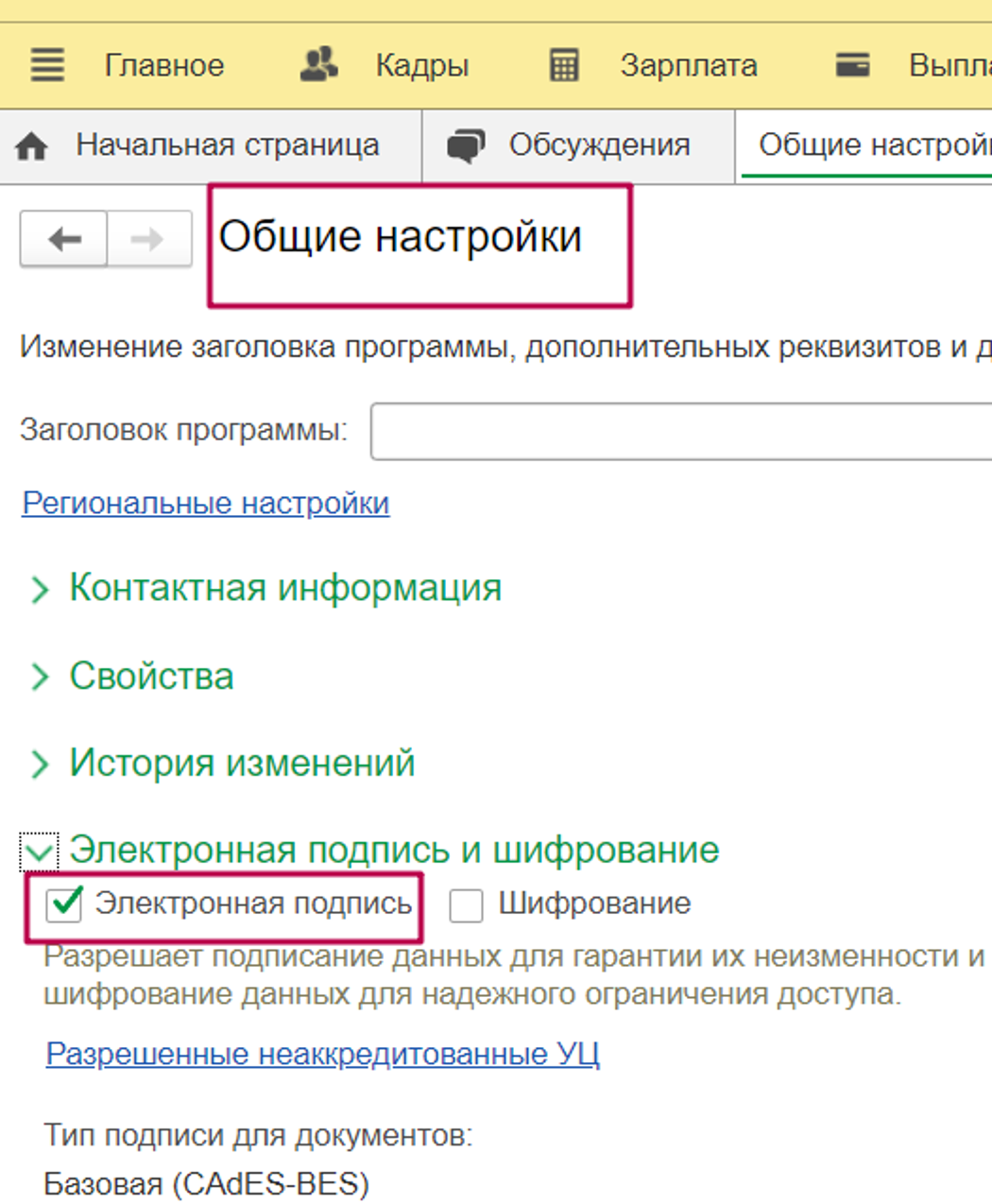Open Разрешенные неаккредитованные УЦ link
This screenshot has height=1204, width=992.
pyautogui.click(x=322, y=1053)
